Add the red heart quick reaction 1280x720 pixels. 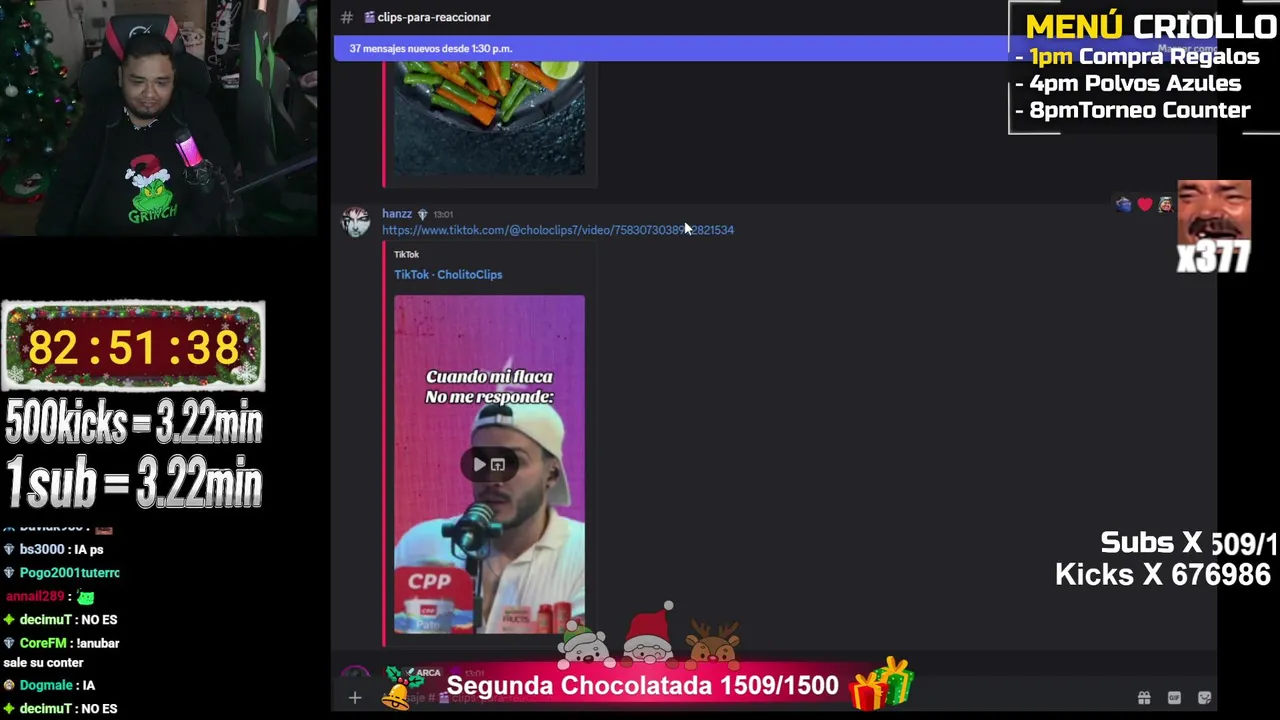pyautogui.click(x=1145, y=204)
